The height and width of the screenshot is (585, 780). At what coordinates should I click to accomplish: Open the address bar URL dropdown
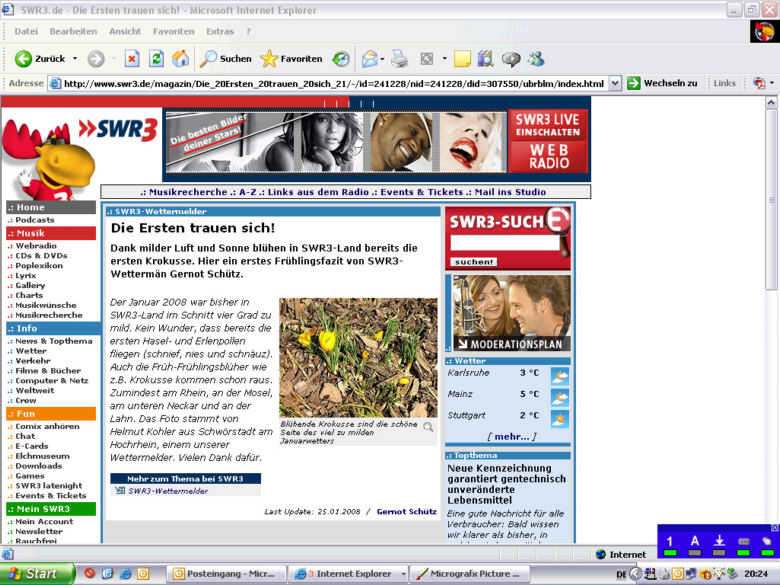(615, 83)
